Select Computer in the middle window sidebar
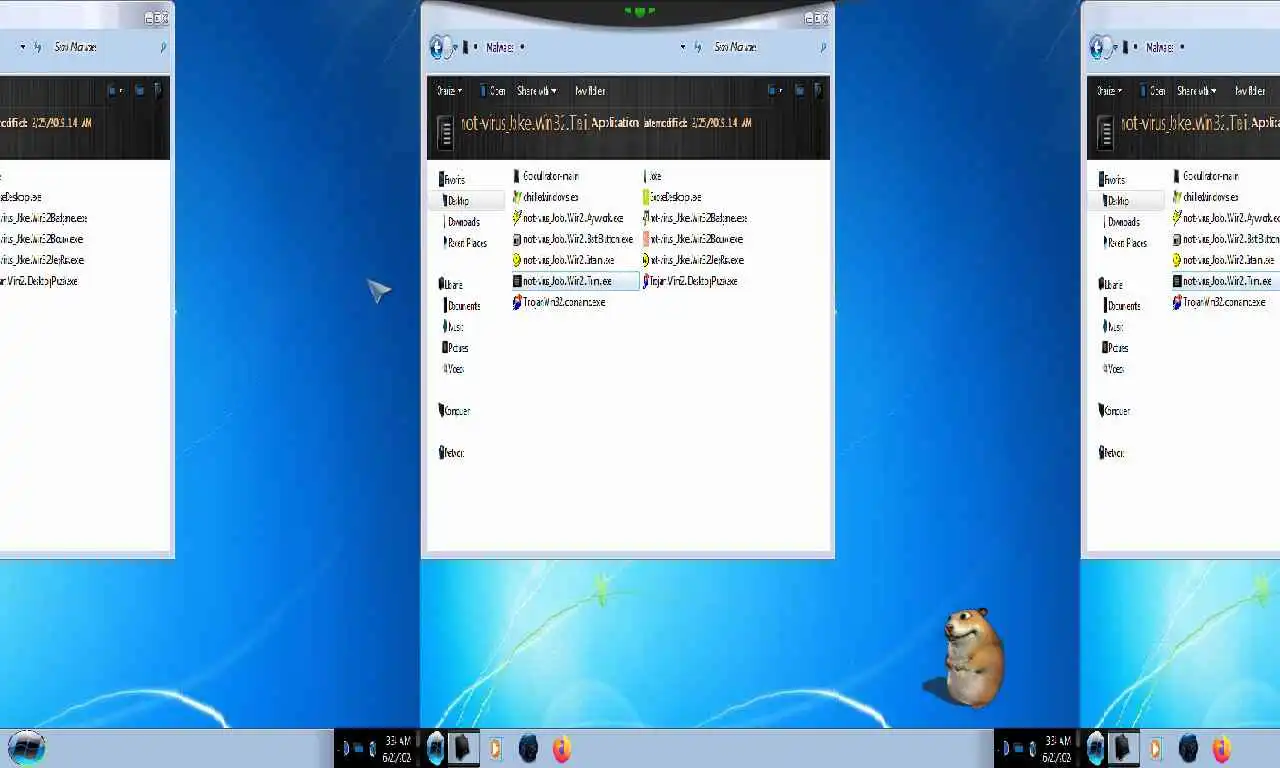Viewport: 1280px width, 768px height. pos(455,411)
